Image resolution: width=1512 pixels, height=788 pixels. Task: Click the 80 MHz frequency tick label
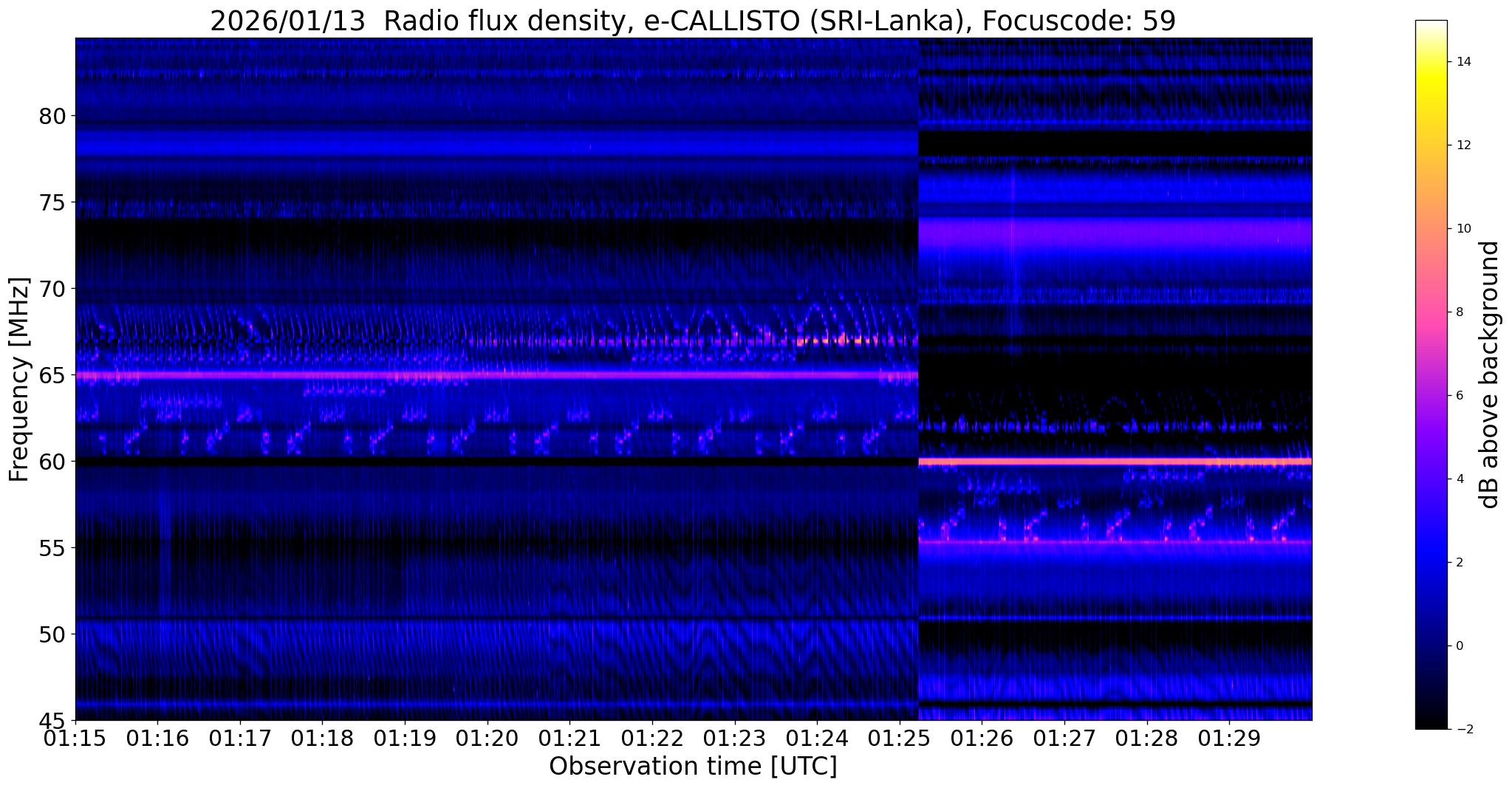pyautogui.click(x=52, y=117)
